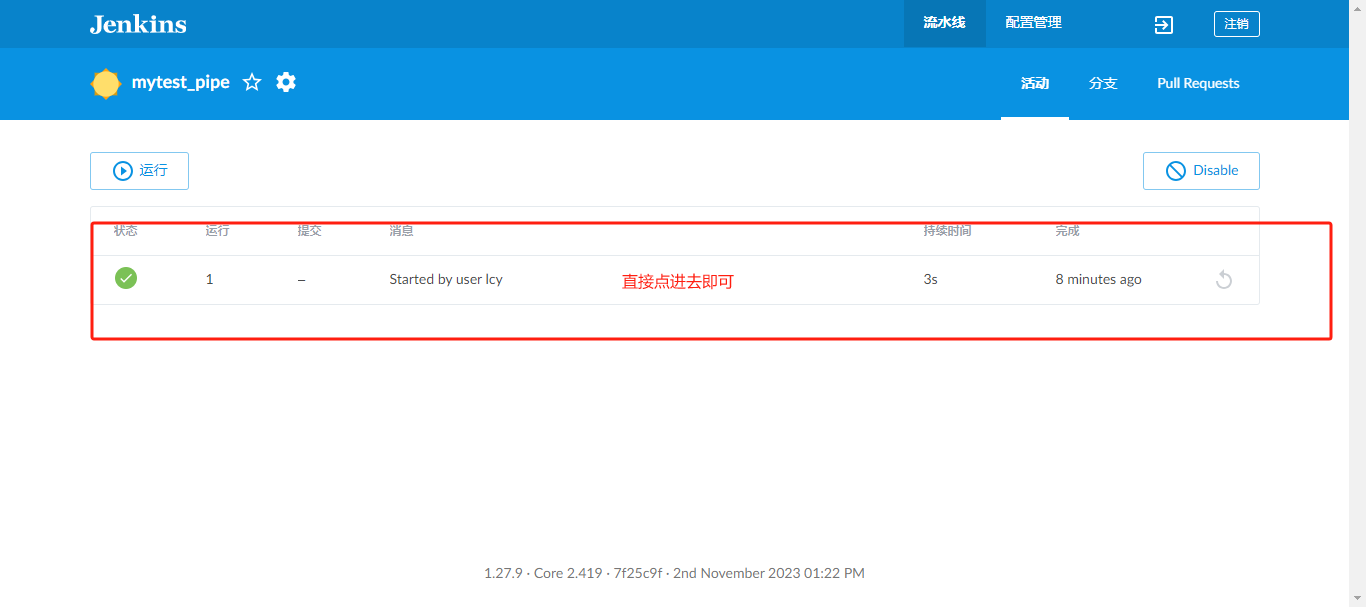Screen dimensions: 1366x607
Task: Click 注销 to log out
Action: (1236, 23)
